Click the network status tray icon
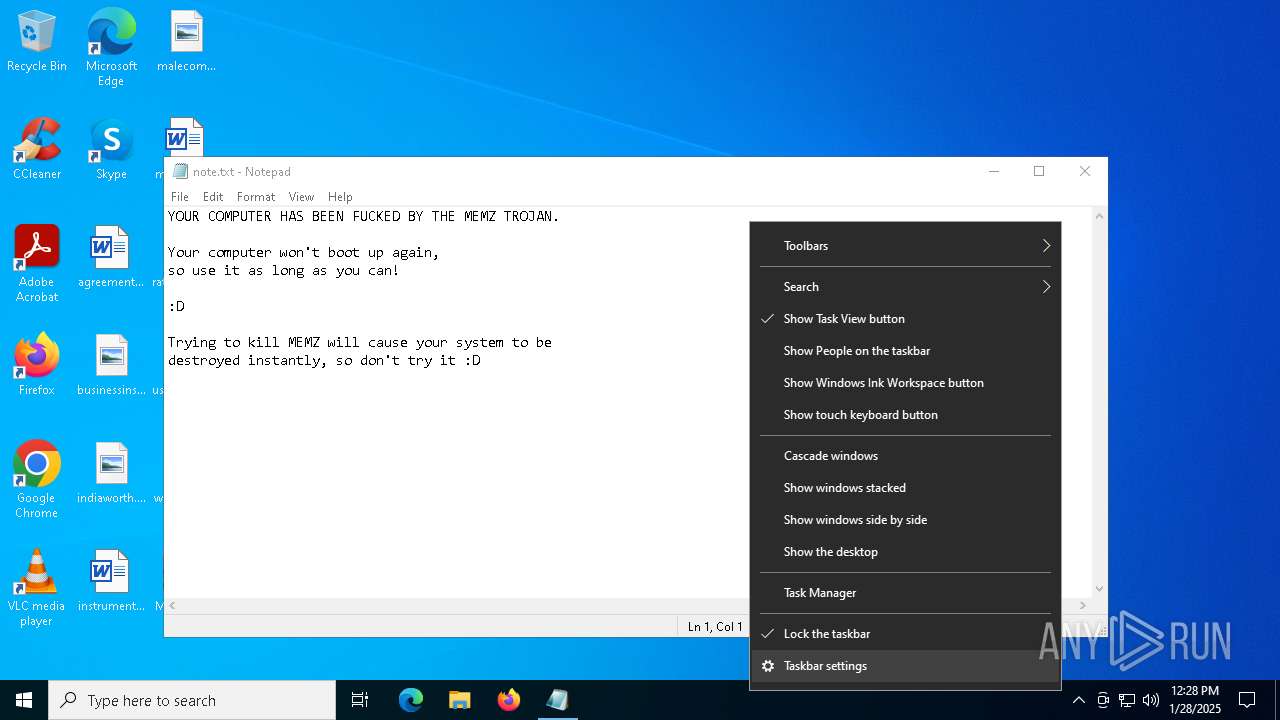 [1127, 700]
